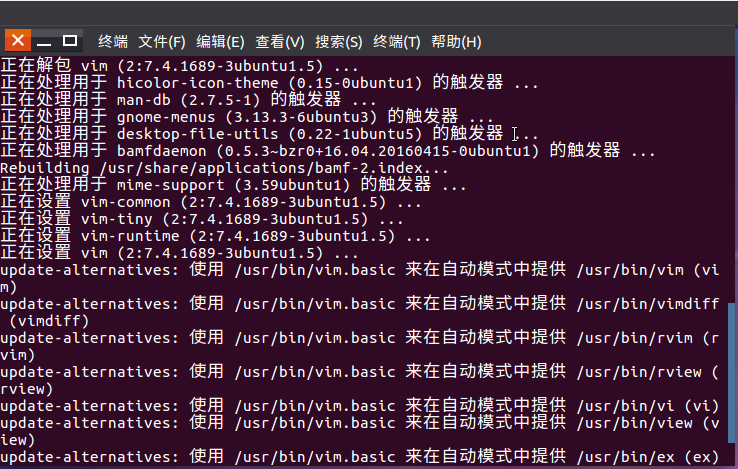The width and height of the screenshot is (738, 469).
Task: Click the 正在设置 vim-common line
Action: [x=211, y=202]
